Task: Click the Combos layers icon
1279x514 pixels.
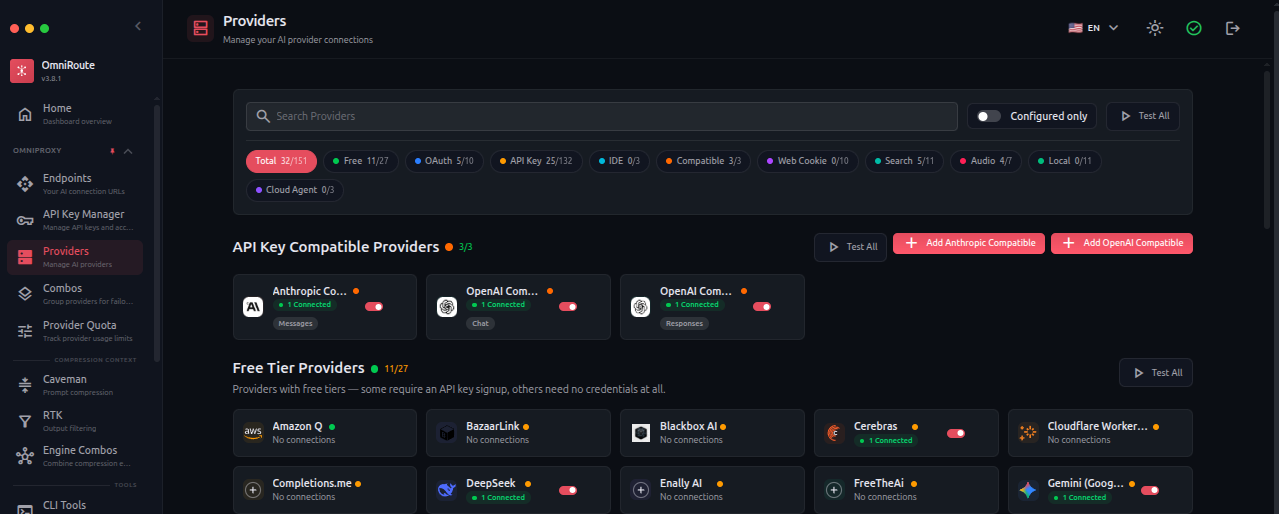Action: (x=25, y=294)
